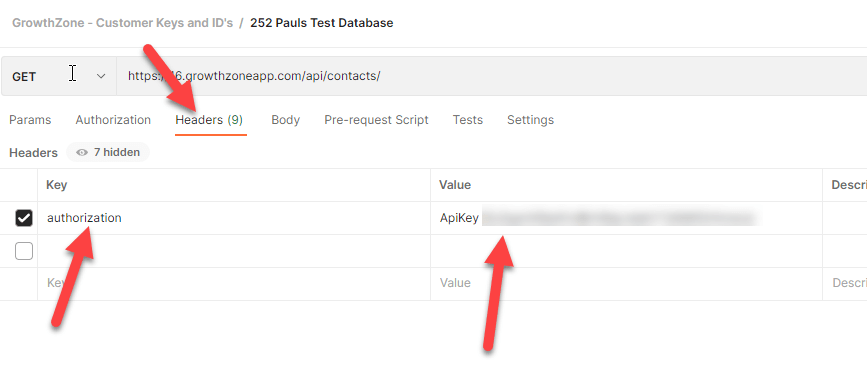Select the Headers (9) tab

pyautogui.click(x=209, y=120)
